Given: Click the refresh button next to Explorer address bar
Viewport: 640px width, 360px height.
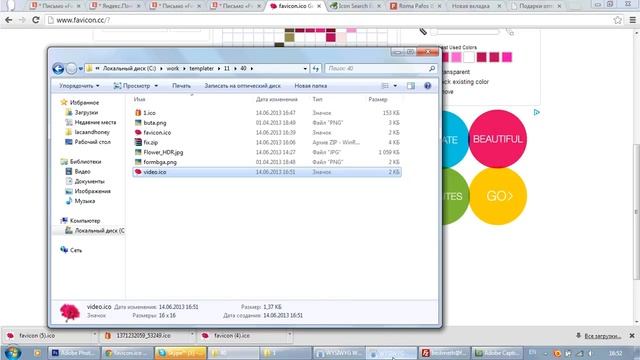Looking at the screenshot, I should pos(316,69).
